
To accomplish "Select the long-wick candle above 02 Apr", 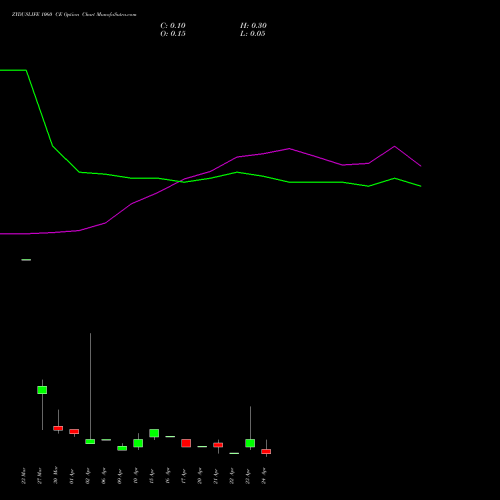I will (x=90, y=441).
